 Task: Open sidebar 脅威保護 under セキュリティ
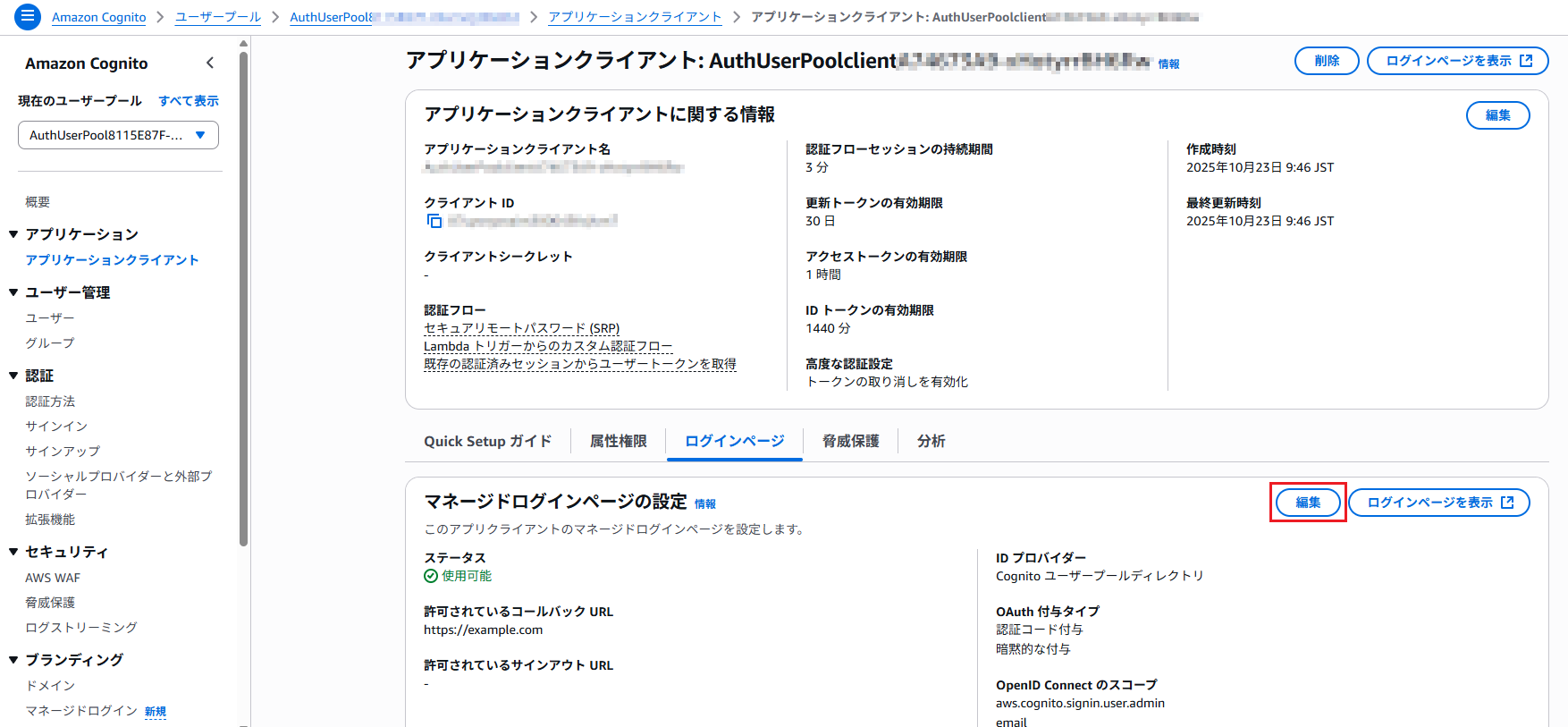click(x=50, y=603)
